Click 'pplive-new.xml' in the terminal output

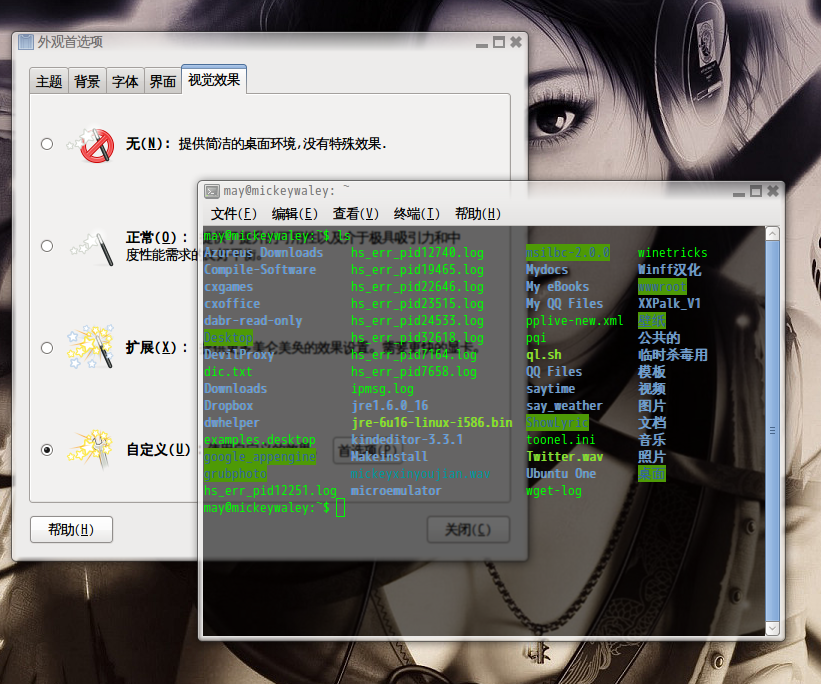pos(575,321)
